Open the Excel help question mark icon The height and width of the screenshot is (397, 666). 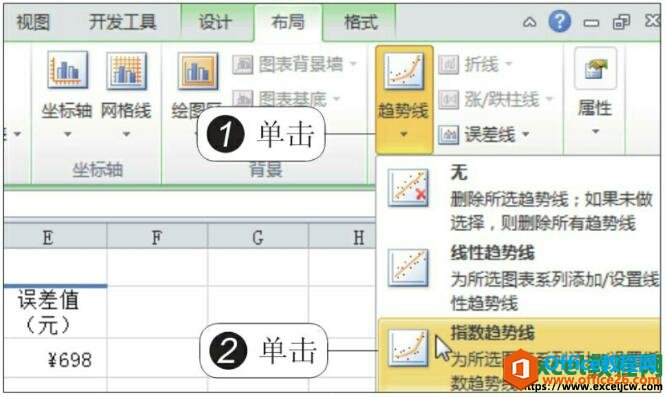[559, 21]
